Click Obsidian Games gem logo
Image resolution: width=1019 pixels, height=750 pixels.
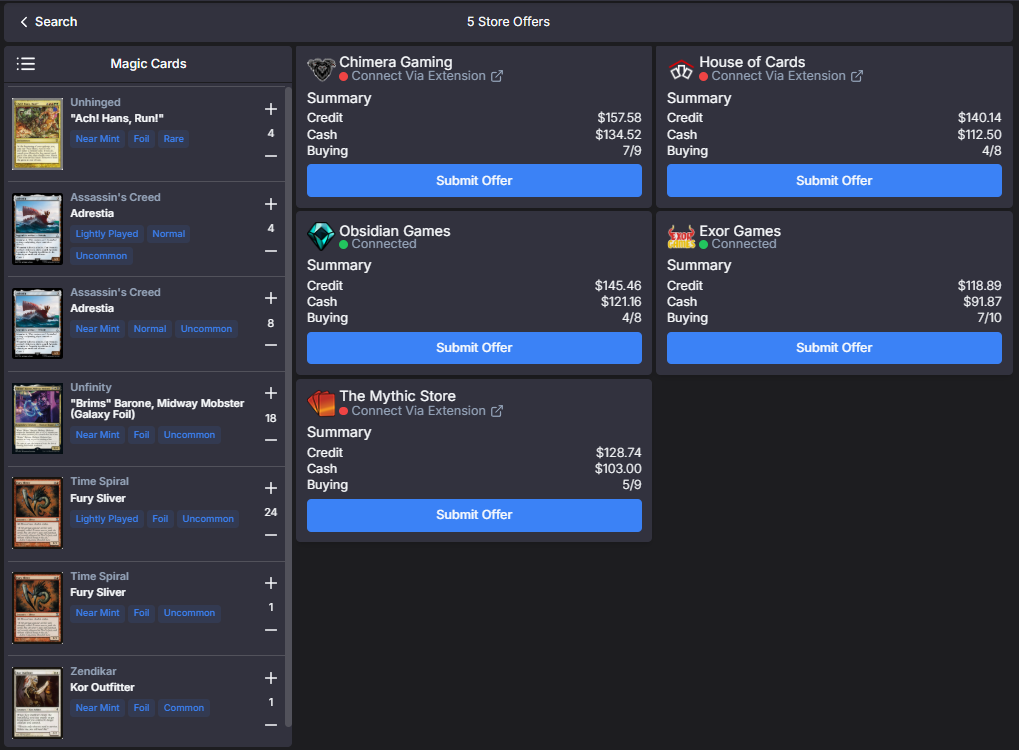point(321,237)
